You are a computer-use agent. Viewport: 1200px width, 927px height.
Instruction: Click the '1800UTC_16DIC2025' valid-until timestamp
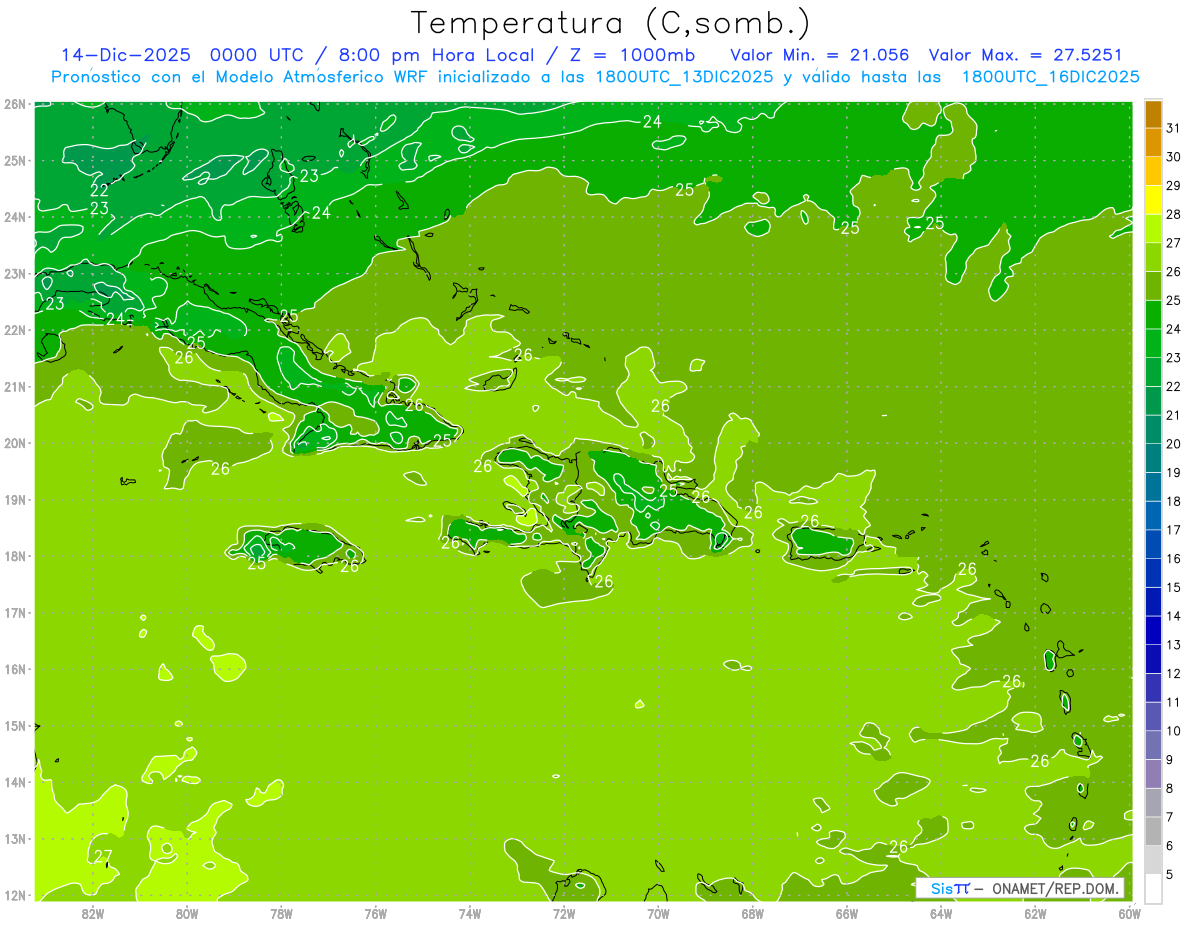pyautogui.click(x=1050, y=77)
